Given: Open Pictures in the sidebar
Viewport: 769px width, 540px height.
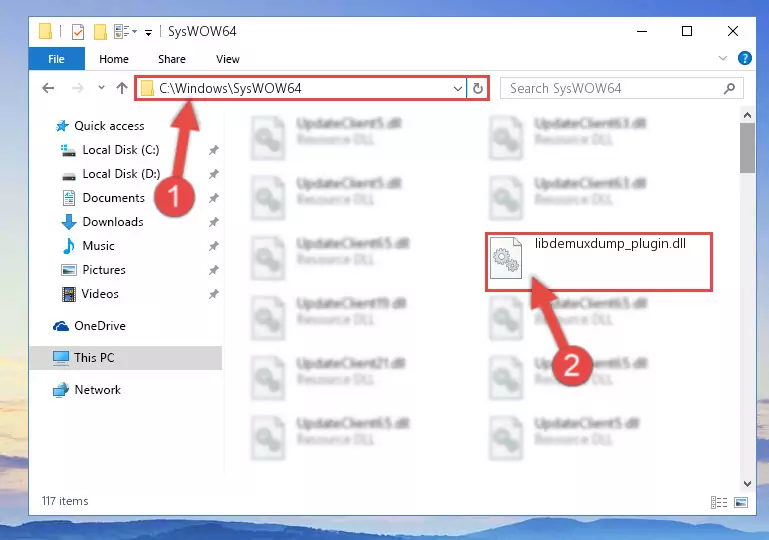Looking at the screenshot, I should (x=103, y=270).
